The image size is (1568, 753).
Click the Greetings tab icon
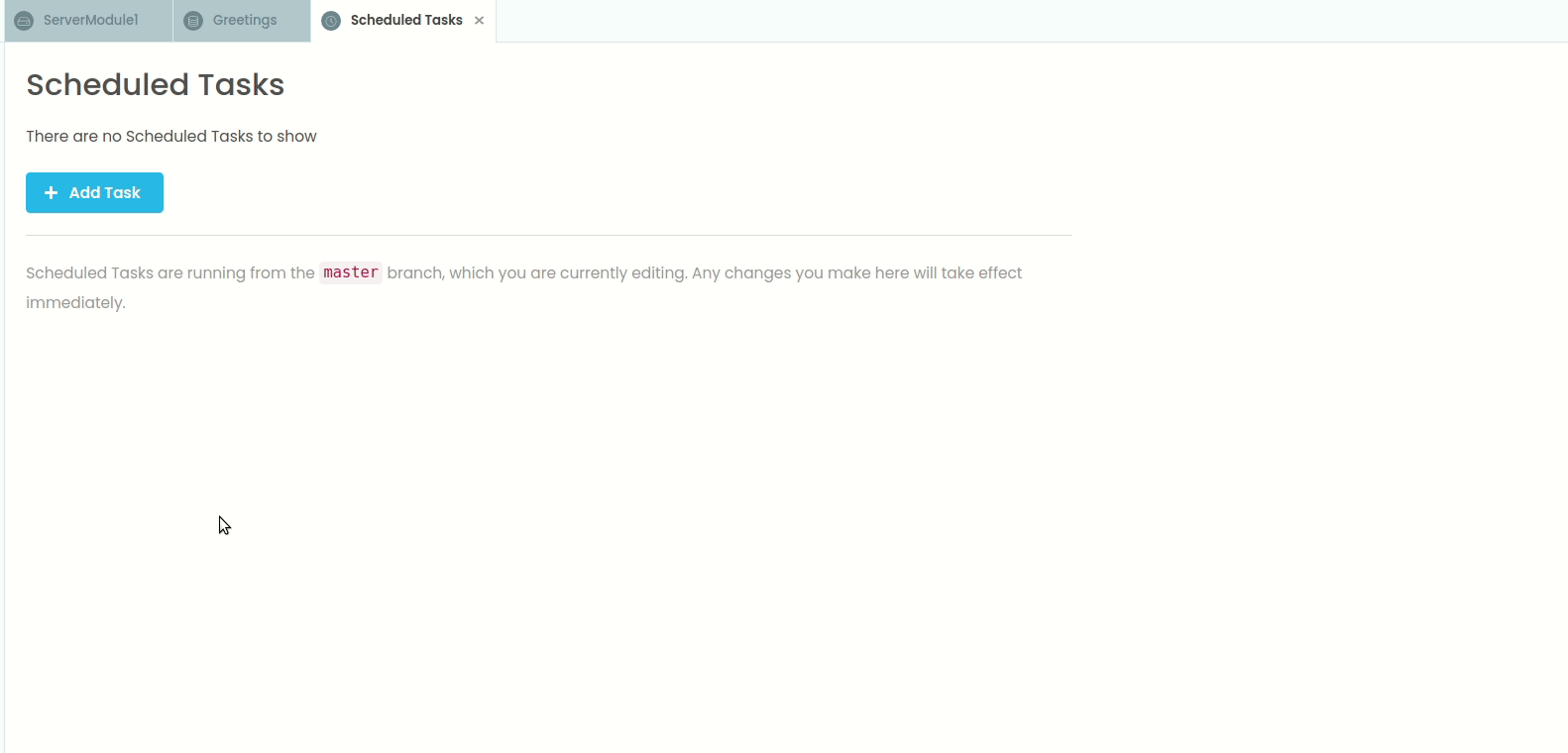point(194,21)
